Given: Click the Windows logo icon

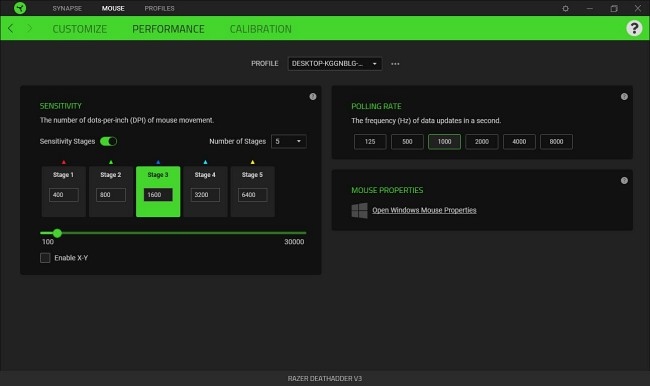Looking at the screenshot, I should [359, 210].
